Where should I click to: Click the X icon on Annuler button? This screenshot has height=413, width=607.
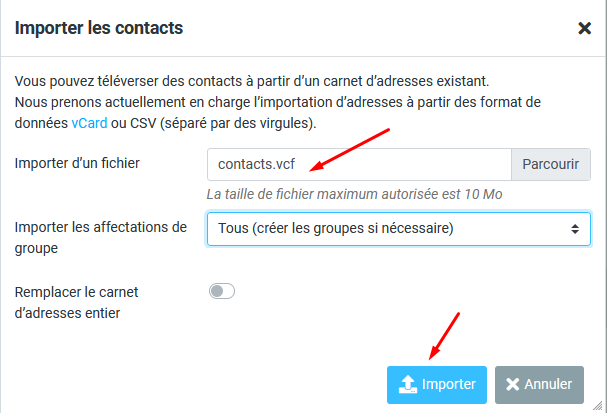click(513, 384)
